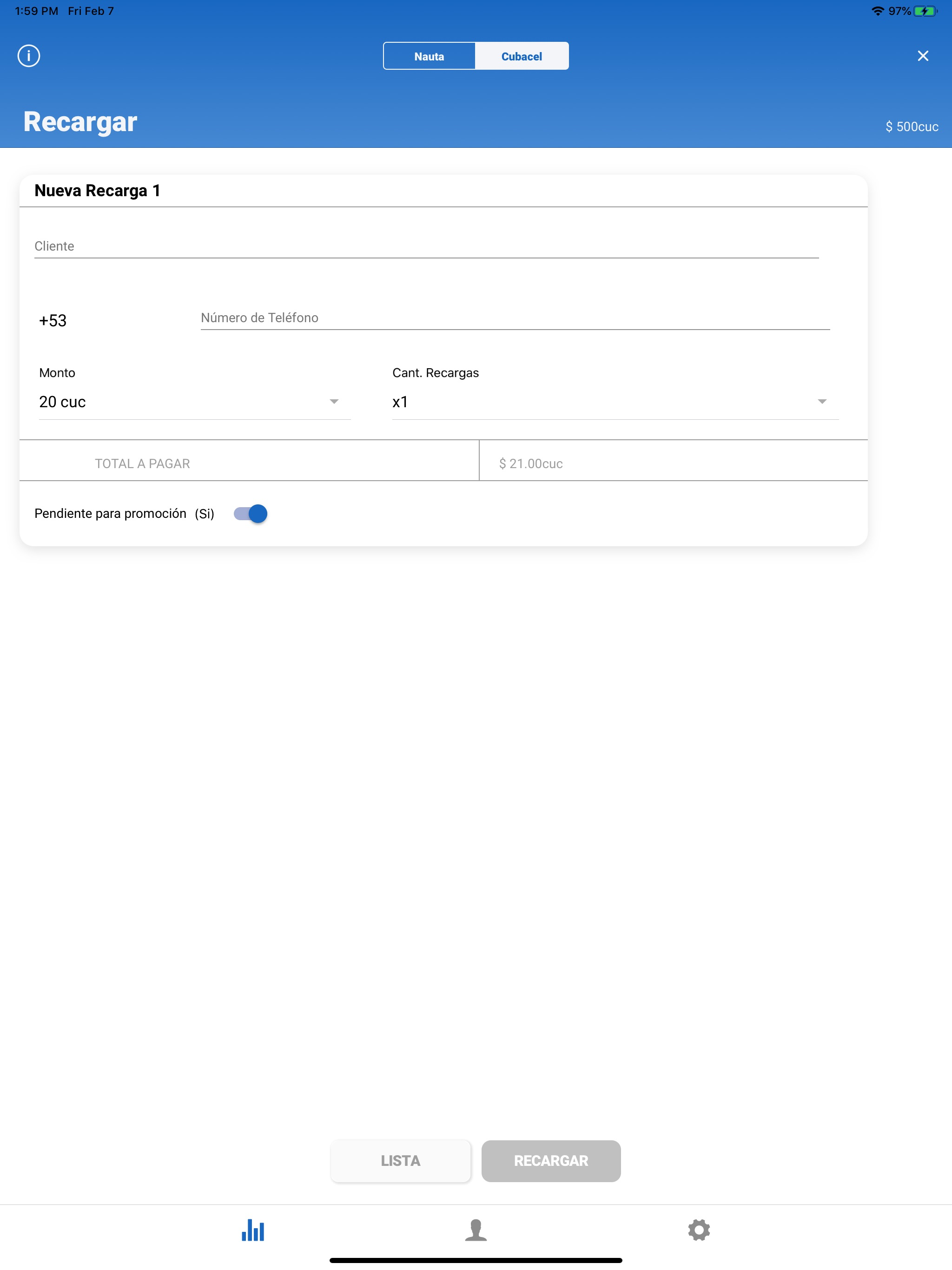Open the statistics bar chart tab
952x1270 pixels.
click(252, 1230)
